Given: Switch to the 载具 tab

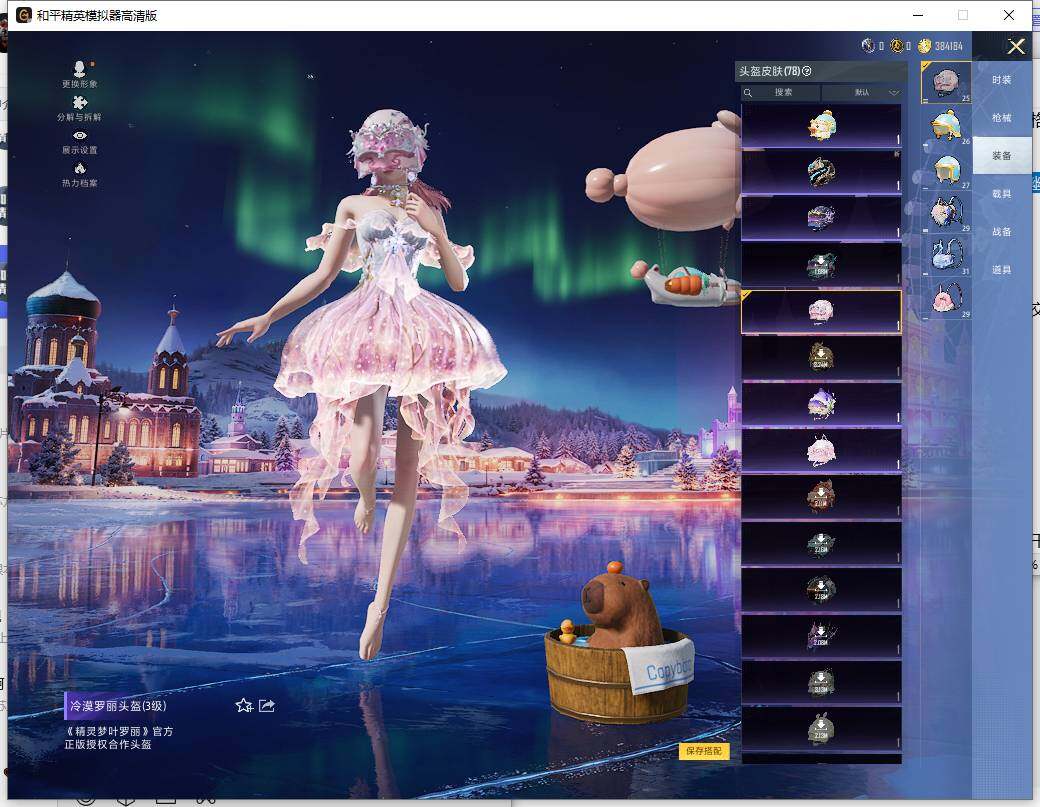Looking at the screenshot, I should coord(1002,194).
